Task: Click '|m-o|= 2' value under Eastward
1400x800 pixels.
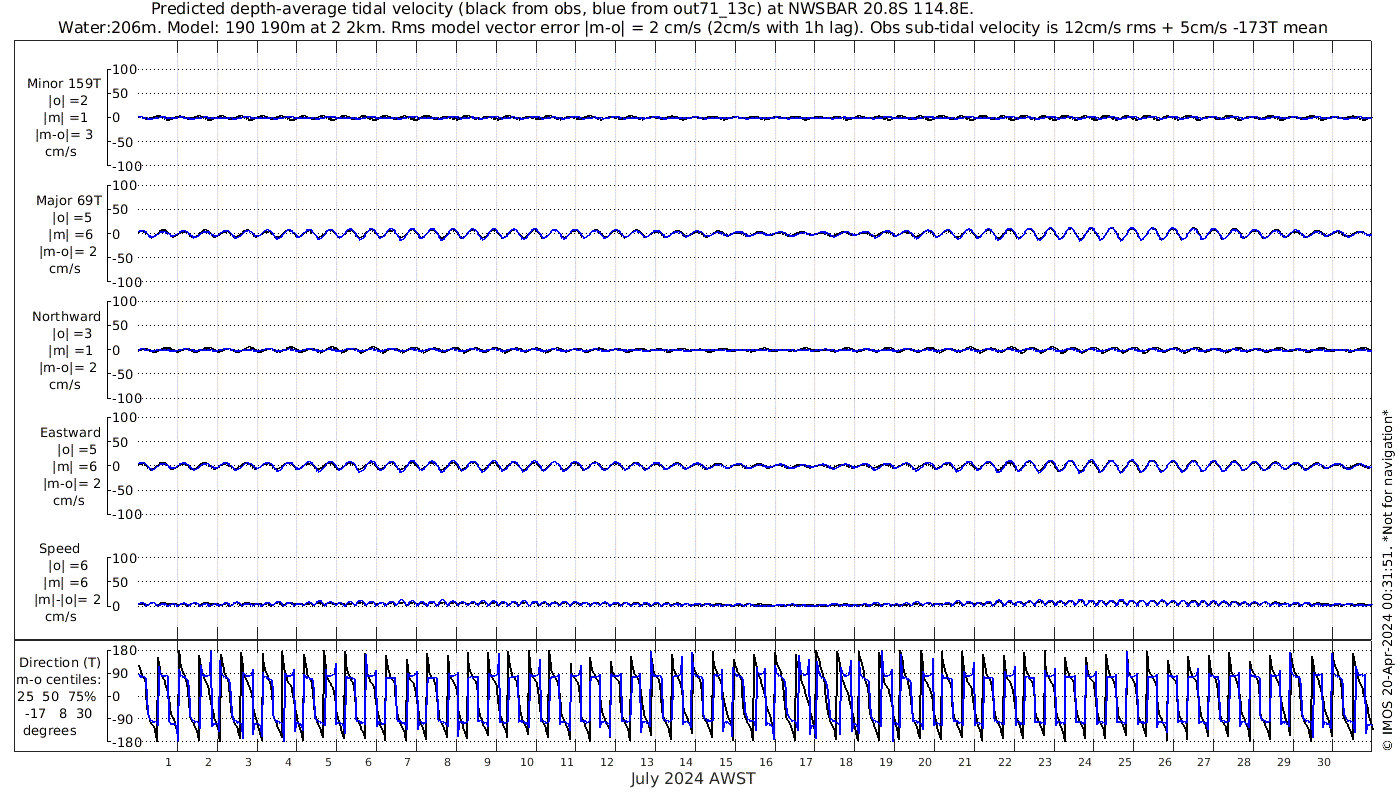Action: click(x=70, y=484)
